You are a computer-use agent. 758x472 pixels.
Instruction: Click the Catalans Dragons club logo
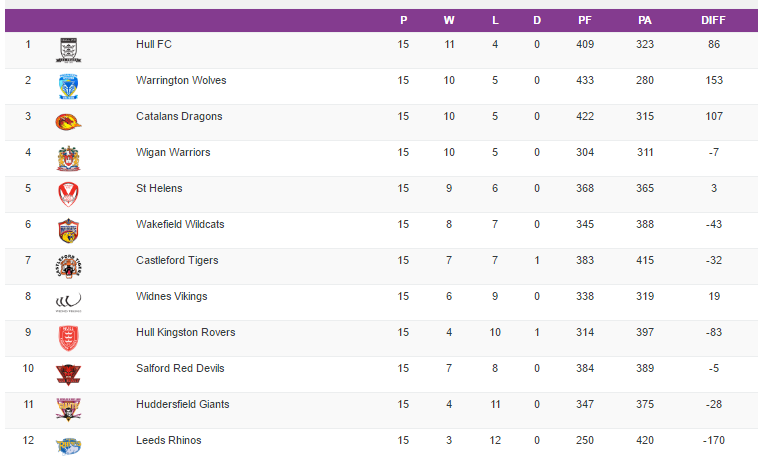(68, 123)
